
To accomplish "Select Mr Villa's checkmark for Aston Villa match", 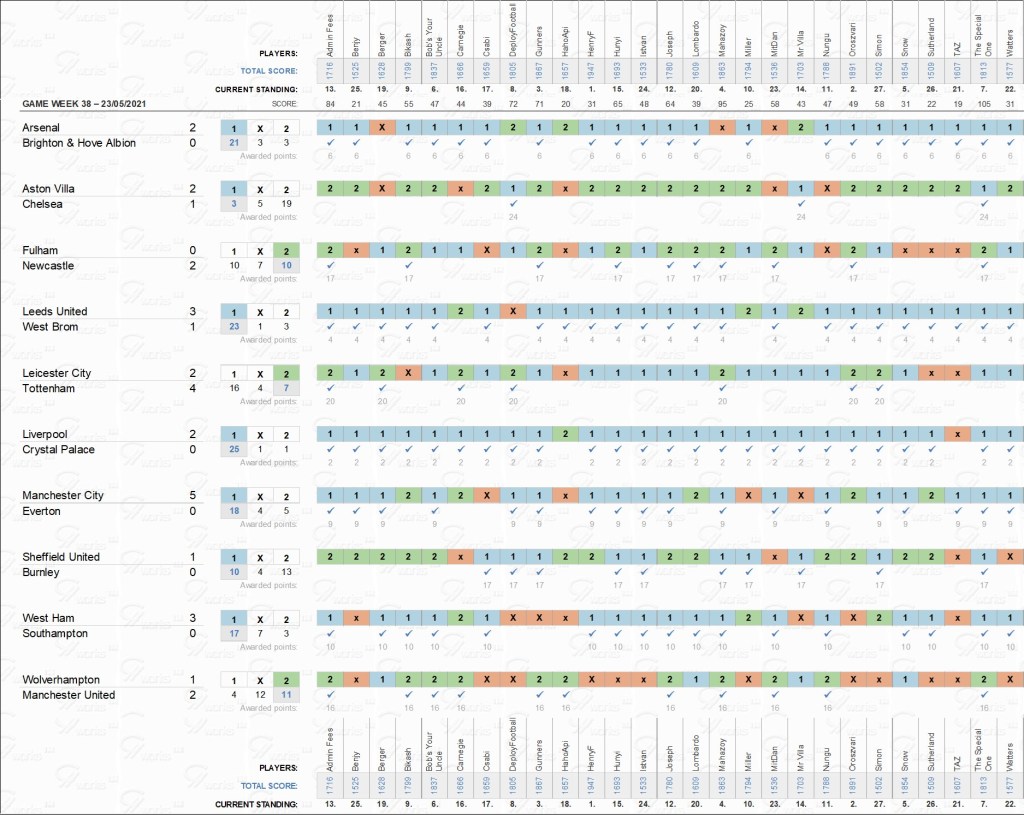I will 800,204.
